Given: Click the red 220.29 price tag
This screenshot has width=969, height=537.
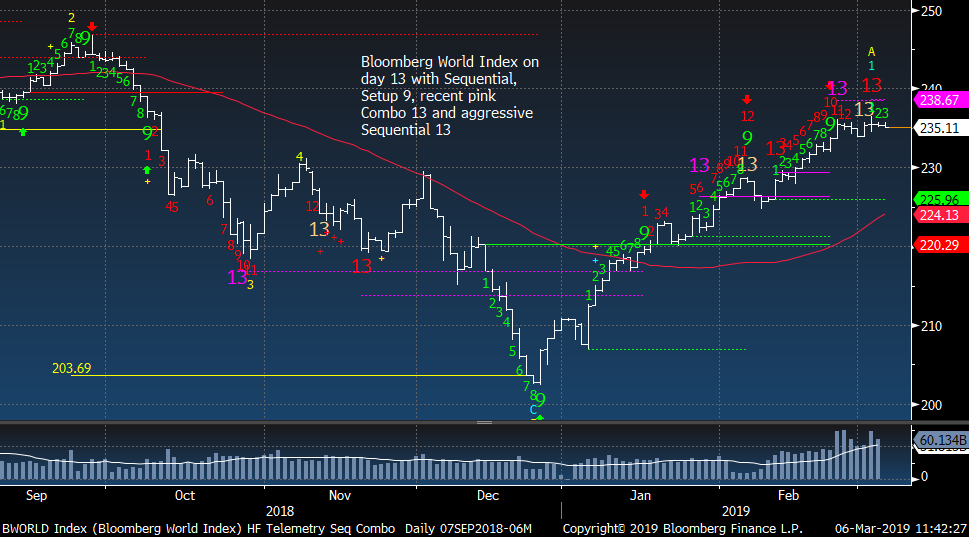Looking at the screenshot, I should [940, 245].
